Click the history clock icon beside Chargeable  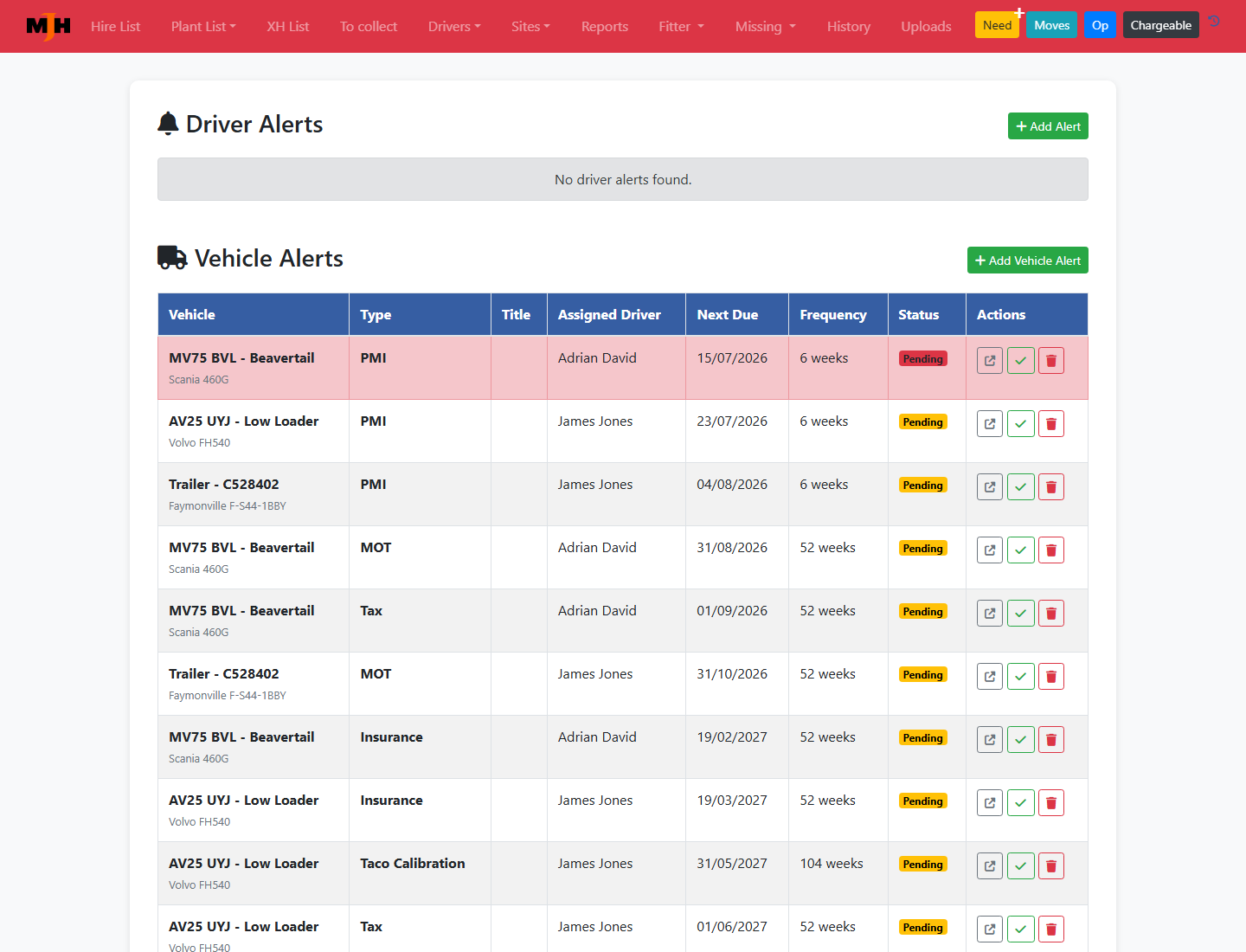tap(1214, 22)
